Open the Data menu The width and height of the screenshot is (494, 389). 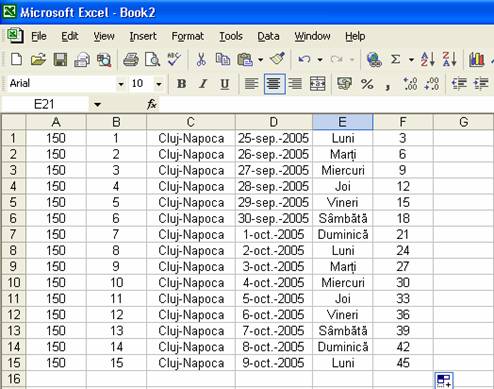coord(268,36)
